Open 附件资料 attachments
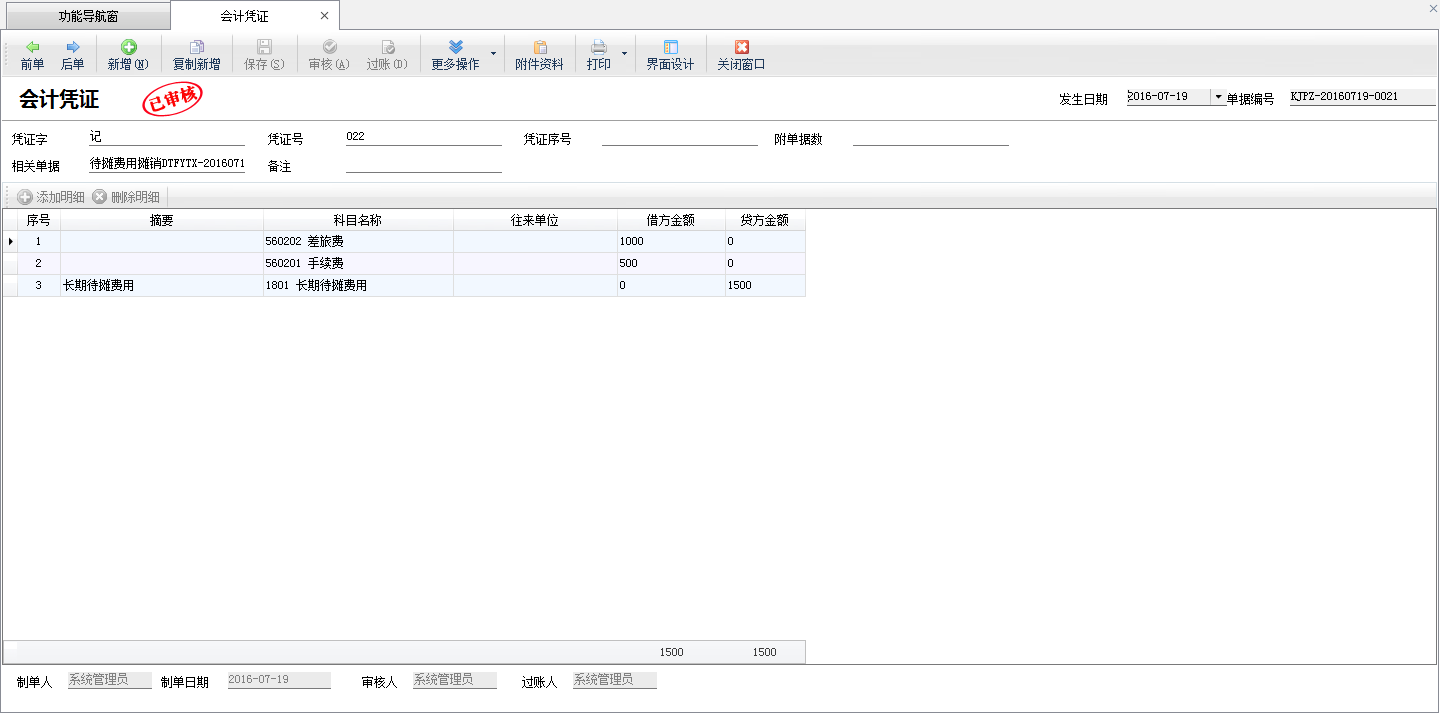The height and width of the screenshot is (713, 1440). pyautogui.click(x=539, y=48)
